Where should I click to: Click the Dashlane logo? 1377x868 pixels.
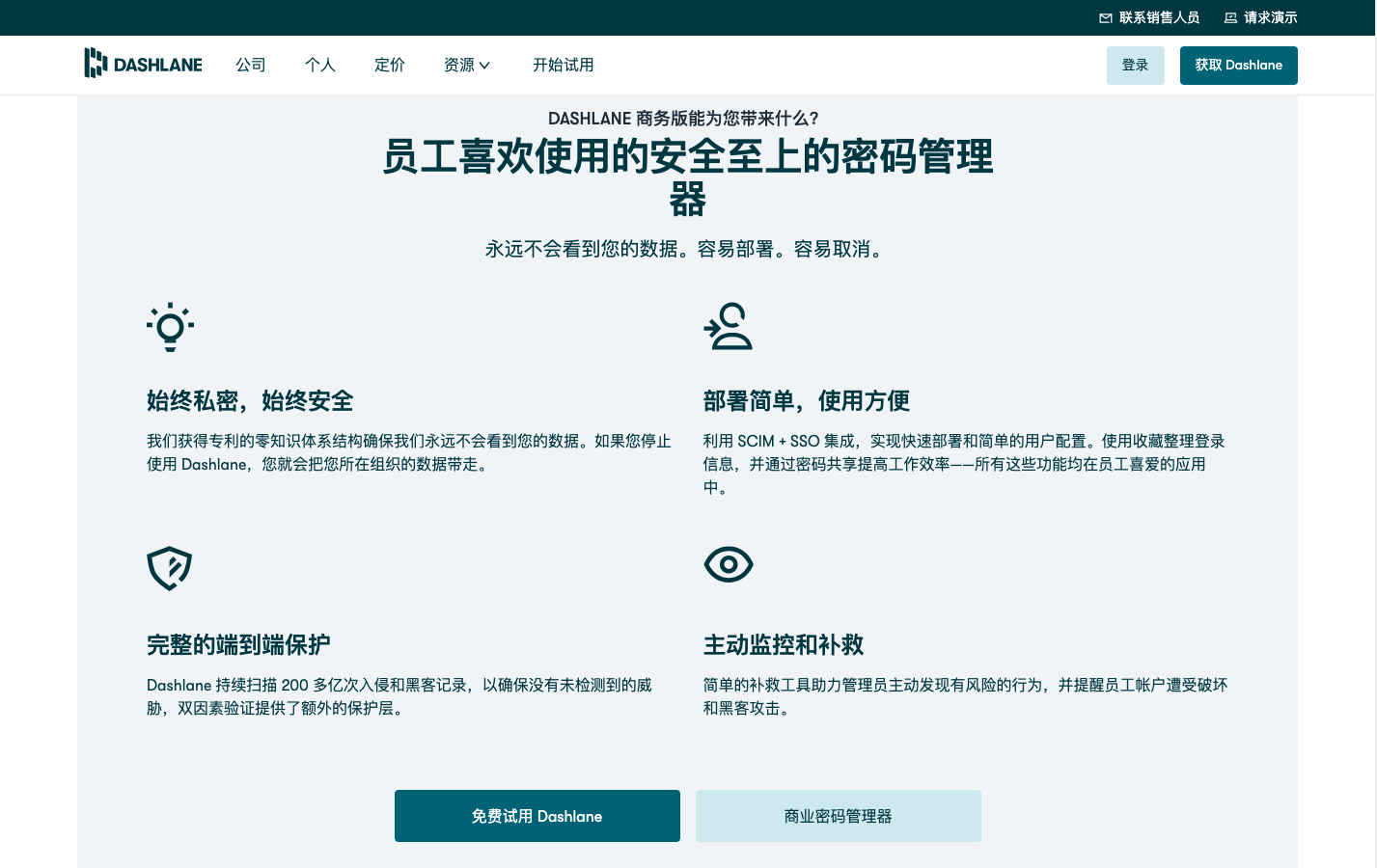point(143,64)
